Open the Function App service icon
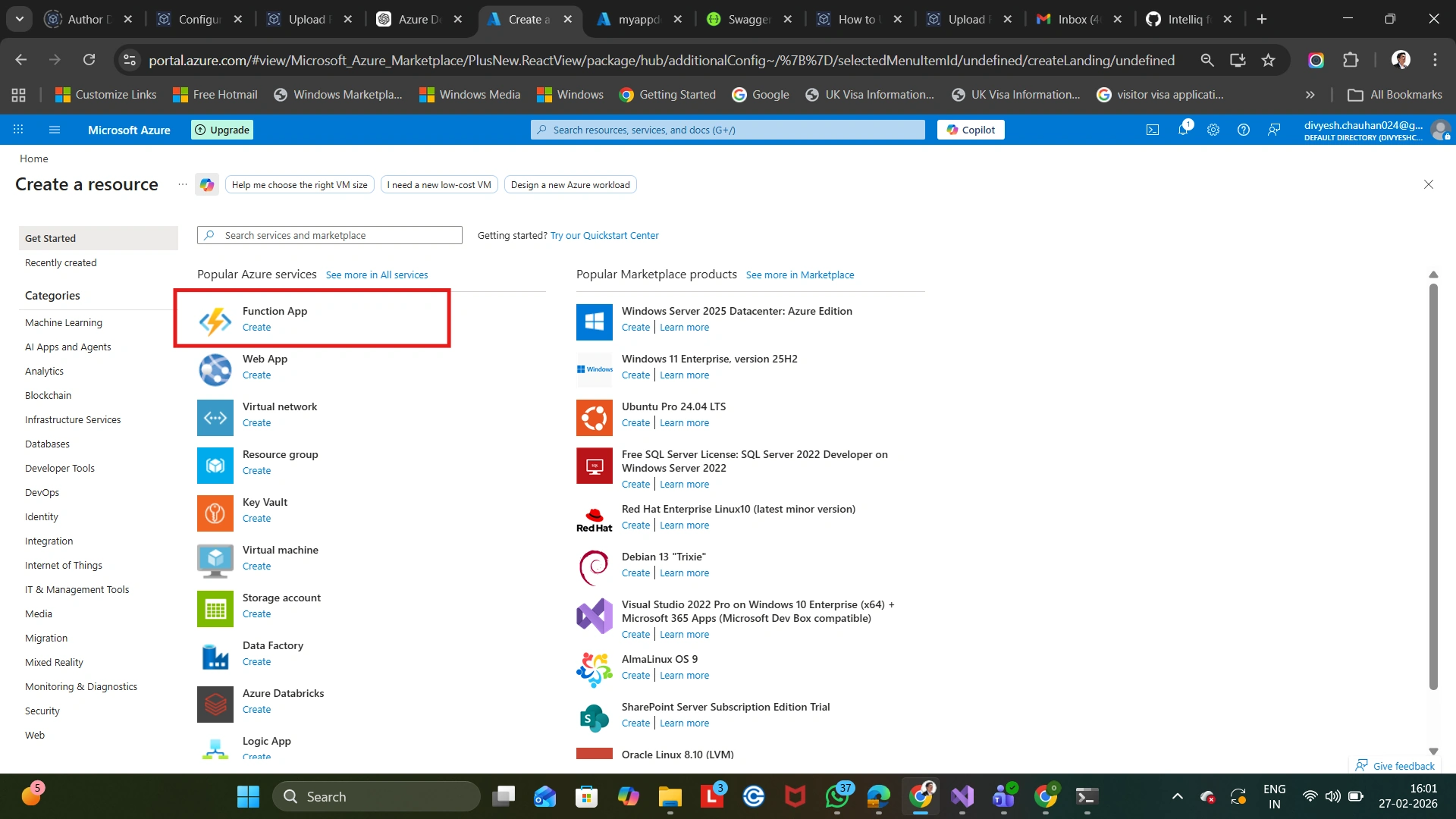Viewport: 1456px width, 819px height. pos(215,322)
